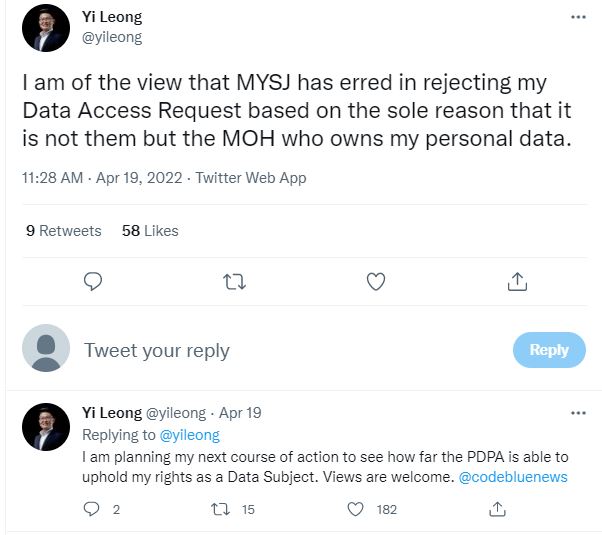Open more options on main tweet
Image resolution: width=602 pixels, height=535 pixels.
578,17
